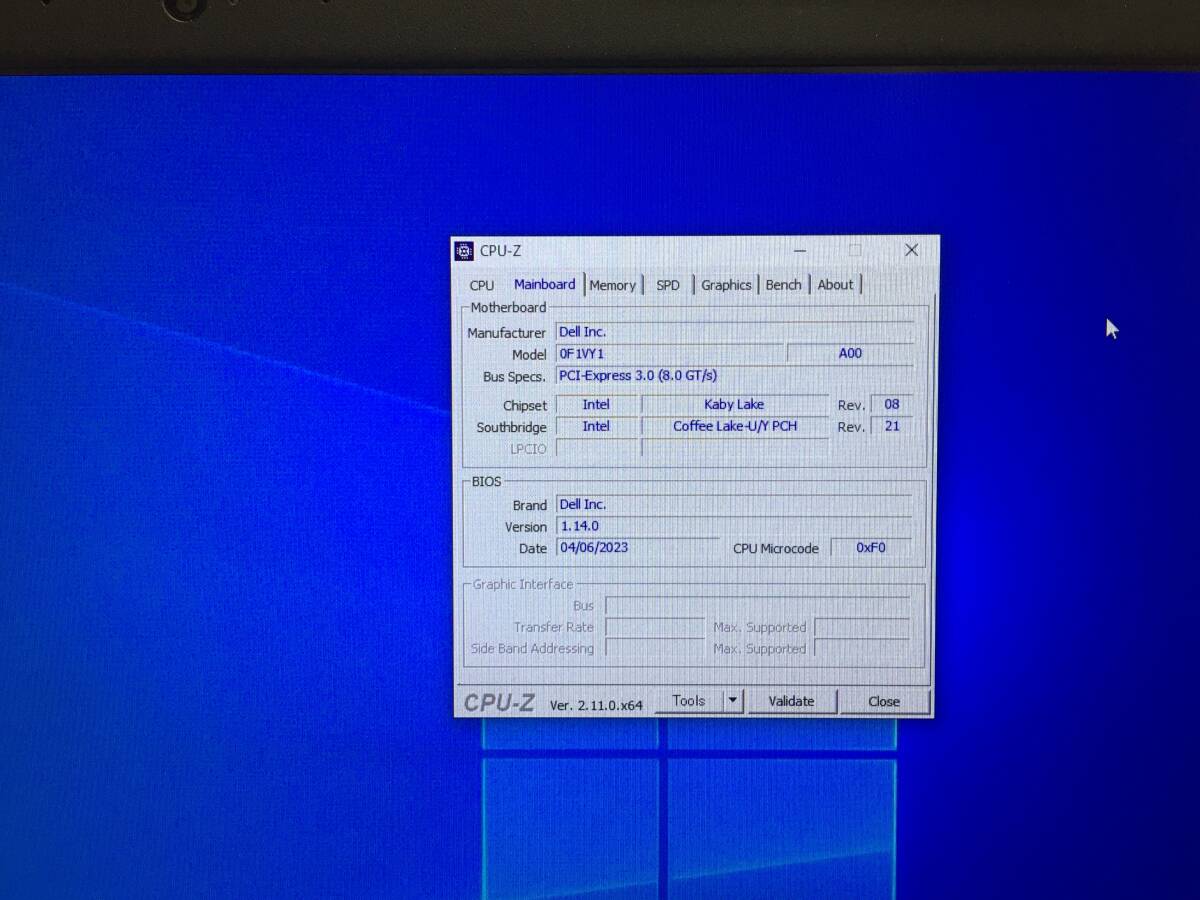Close the CPU-Z window with X
The width and height of the screenshot is (1200, 900).
(x=911, y=250)
